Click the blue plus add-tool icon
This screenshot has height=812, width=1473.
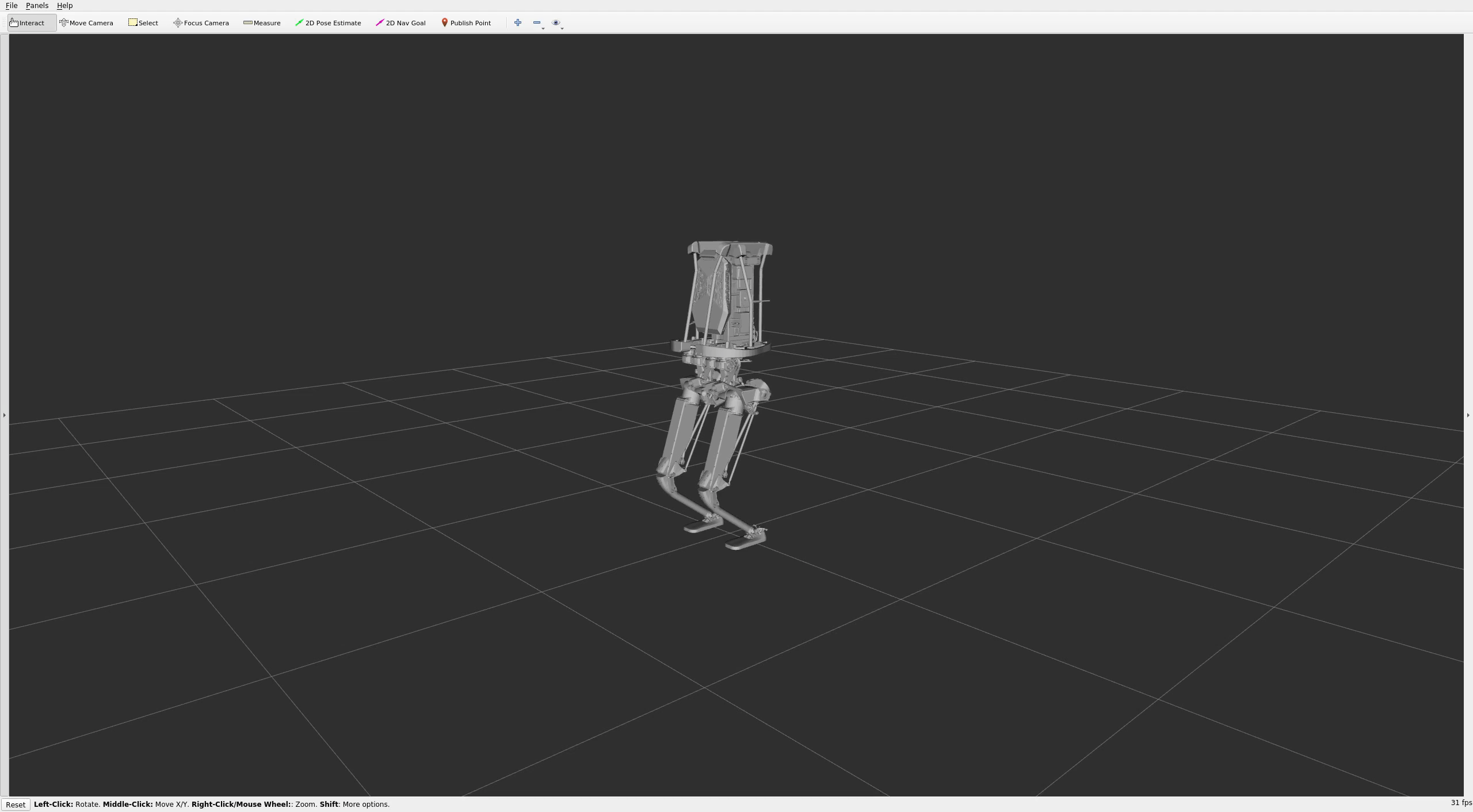[518, 23]
